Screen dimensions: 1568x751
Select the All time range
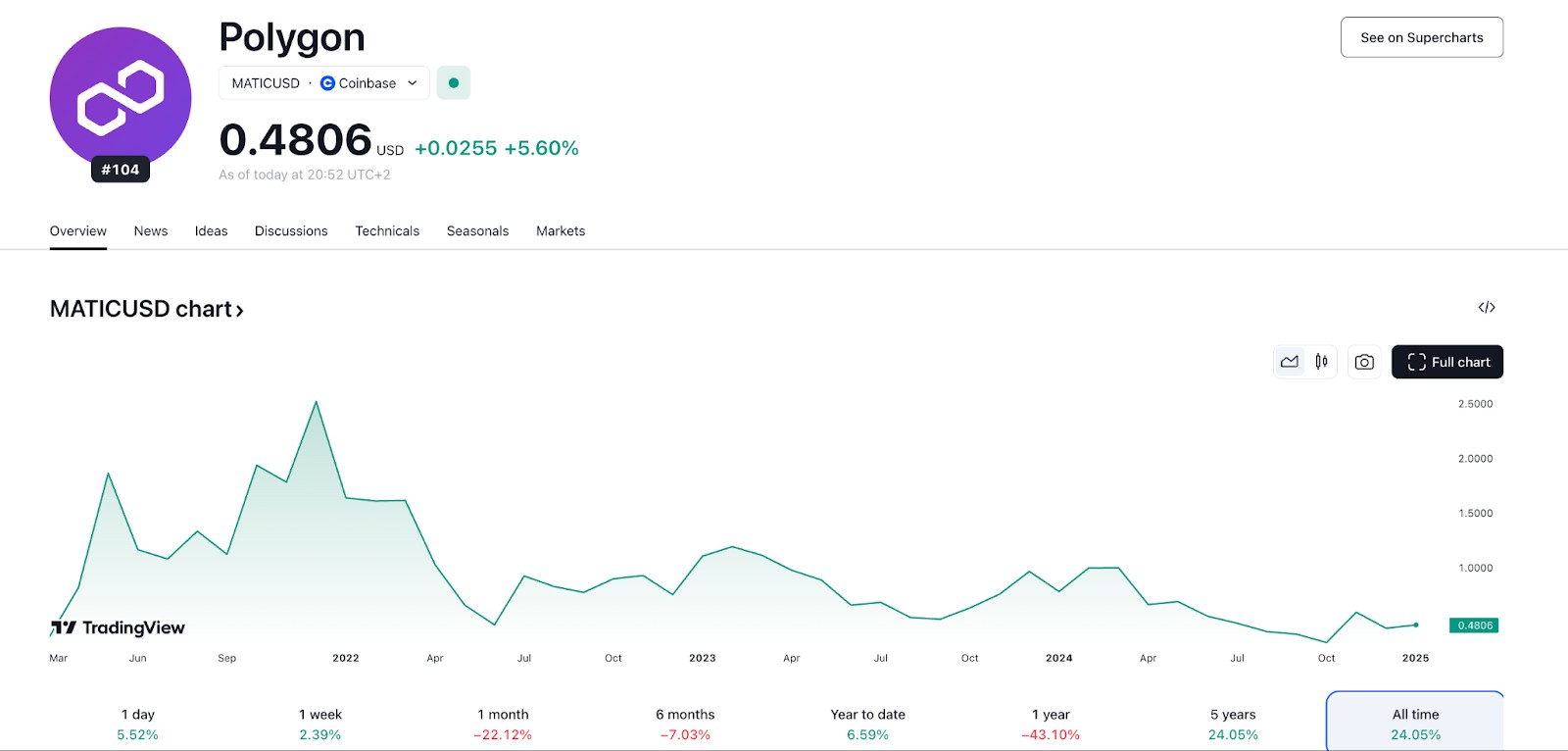pos(1415,723)
